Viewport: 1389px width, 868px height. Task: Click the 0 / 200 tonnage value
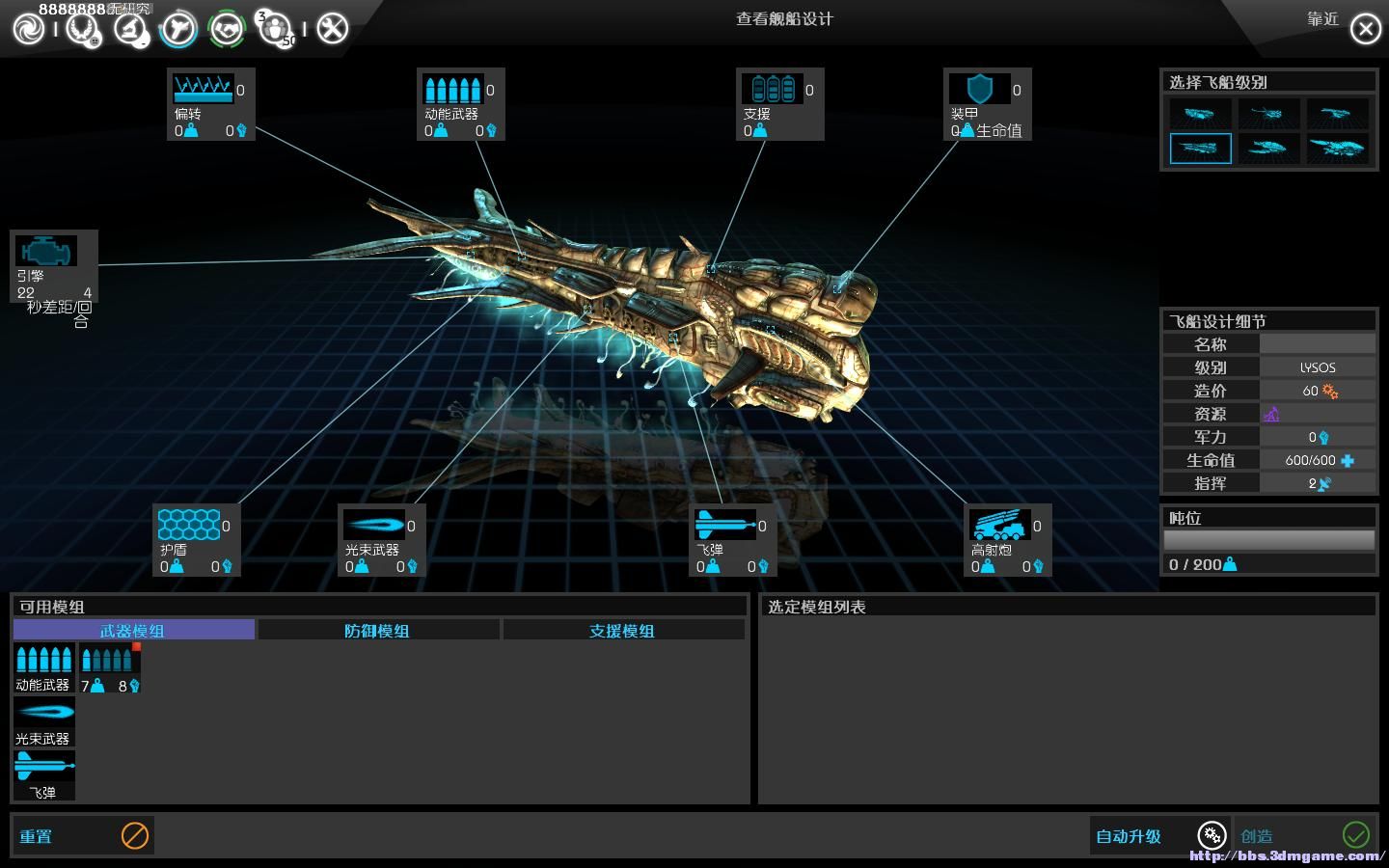(x=1202, y=564)
